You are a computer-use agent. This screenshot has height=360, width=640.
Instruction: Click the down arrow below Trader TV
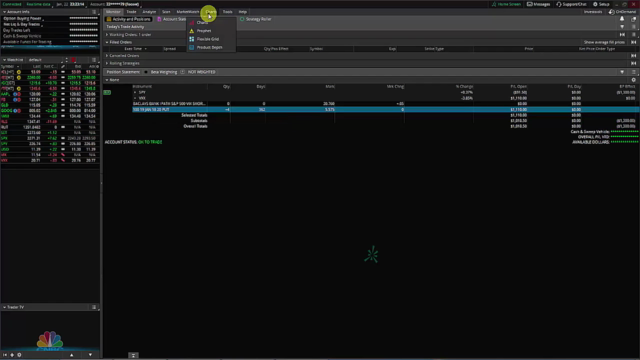(x=90, y=355)
